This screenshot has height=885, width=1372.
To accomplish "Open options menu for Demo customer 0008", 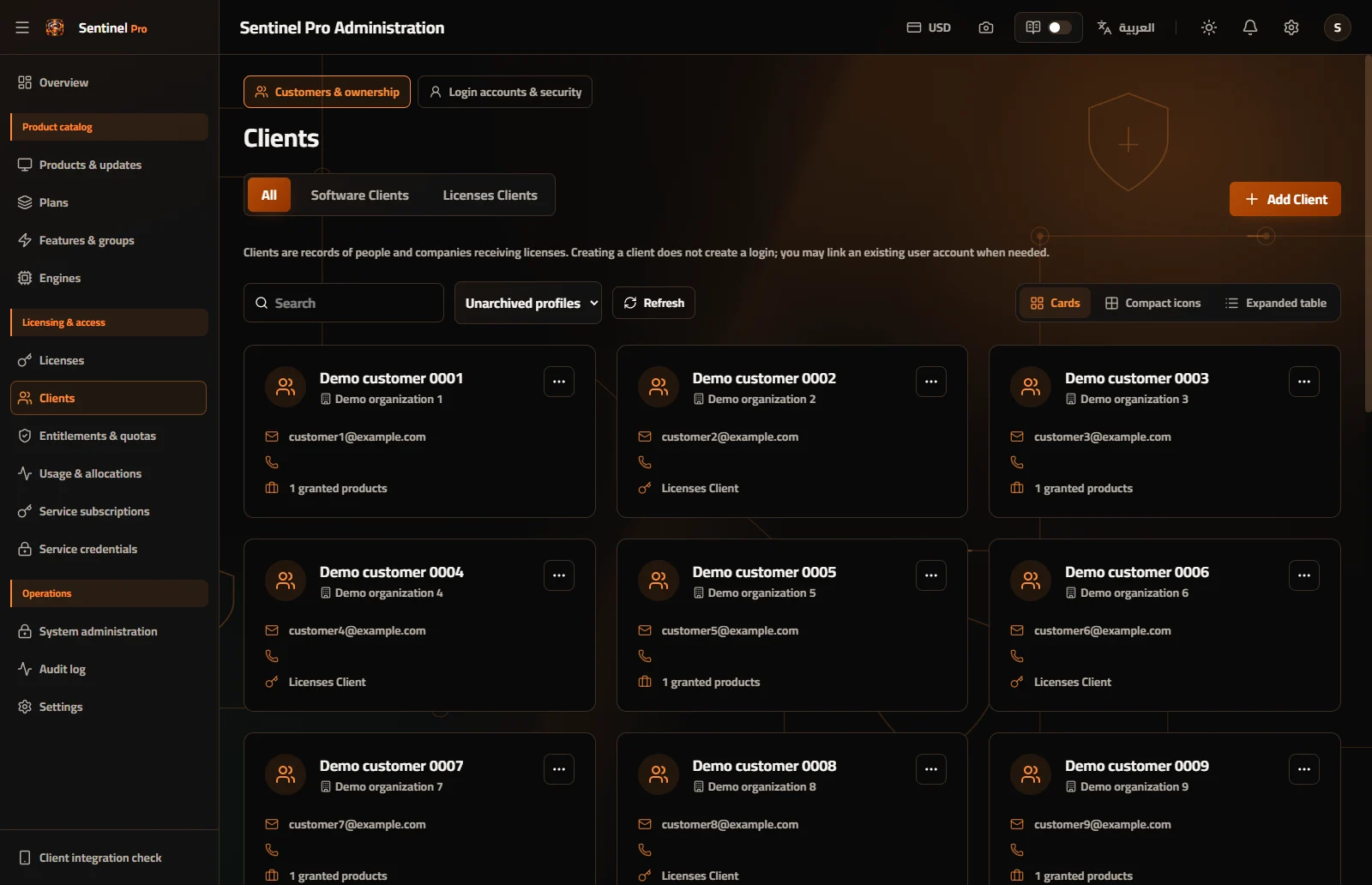I will (x=931, y=769).
